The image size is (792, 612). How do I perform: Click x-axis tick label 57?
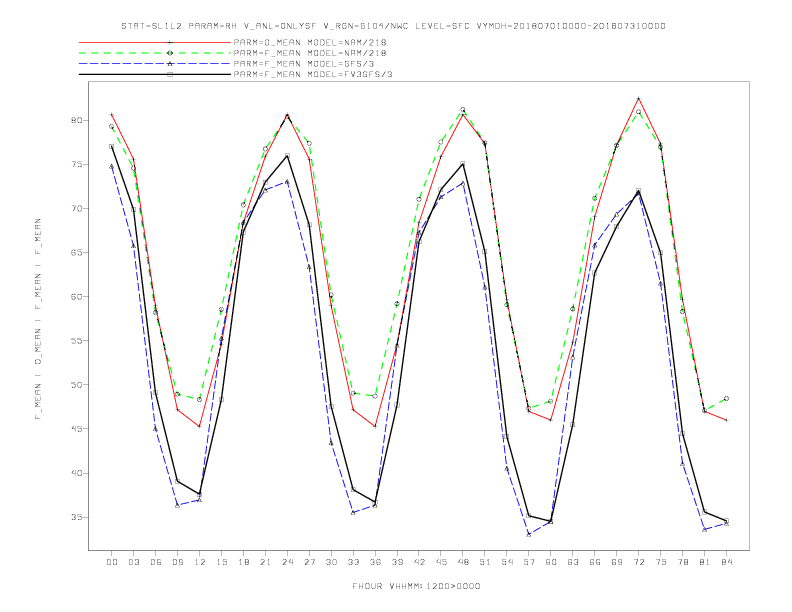(x=529, y=562)
